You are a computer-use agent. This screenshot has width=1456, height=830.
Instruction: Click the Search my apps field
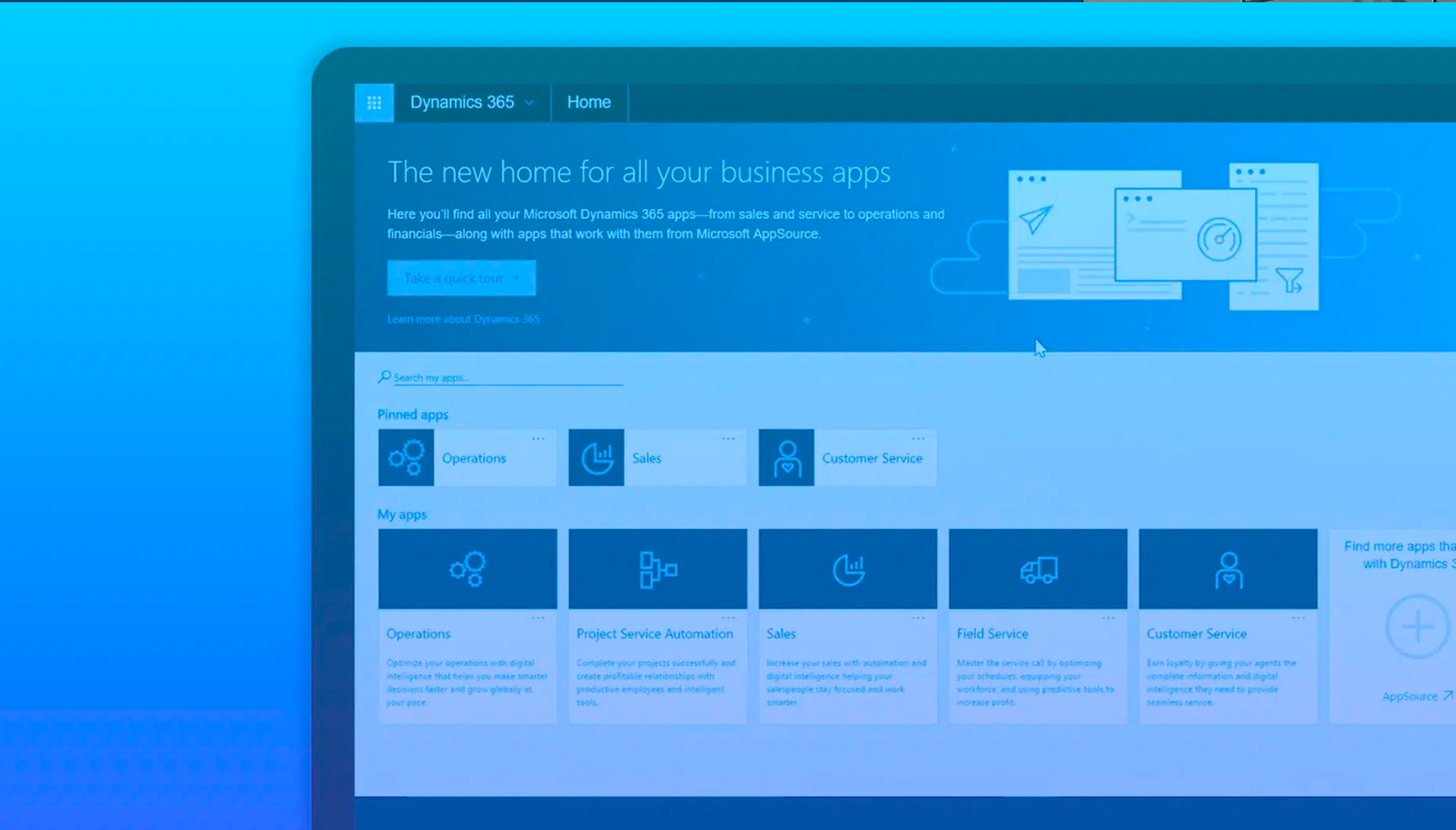click(x=508, y=377)
